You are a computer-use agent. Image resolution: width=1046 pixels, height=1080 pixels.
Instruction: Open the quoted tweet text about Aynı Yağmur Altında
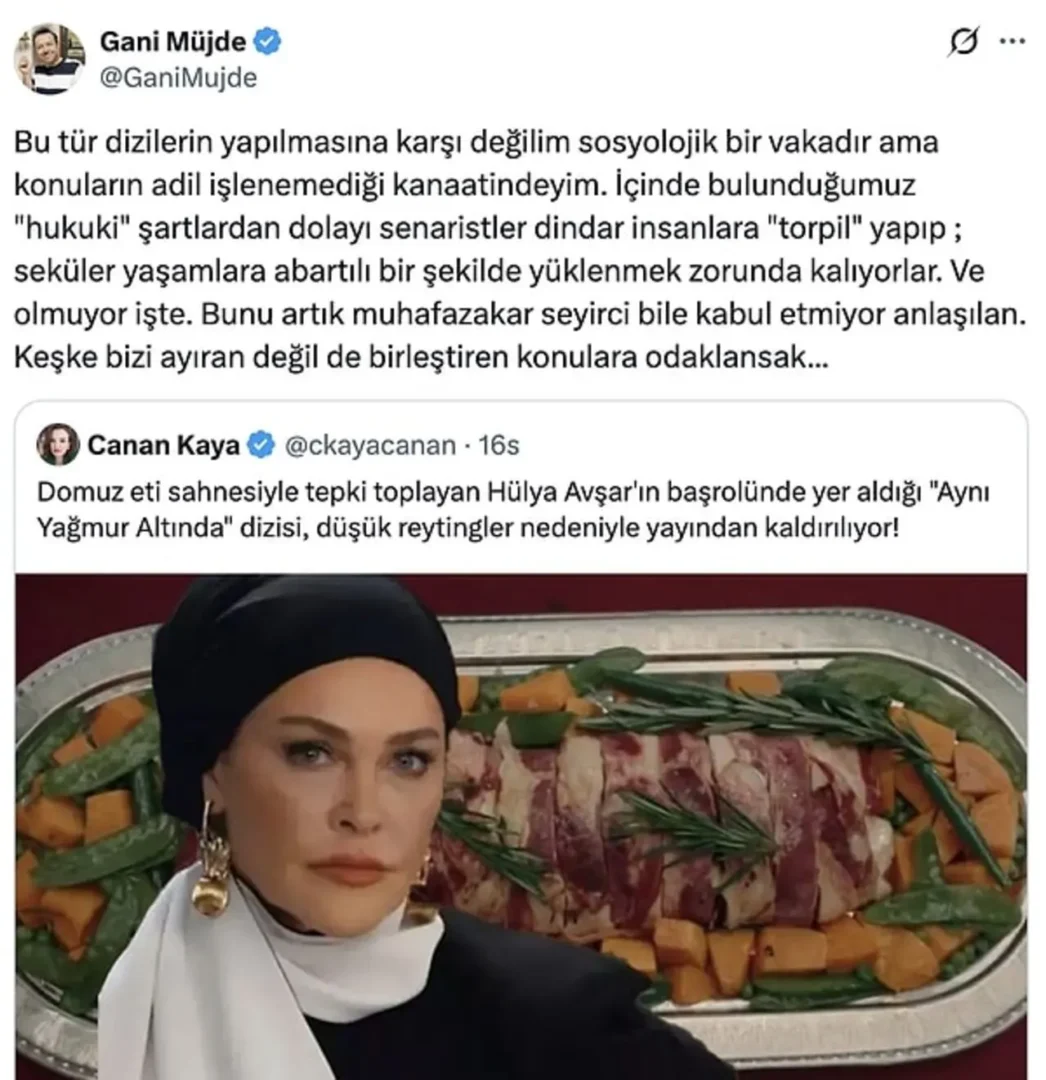point(513,510)
